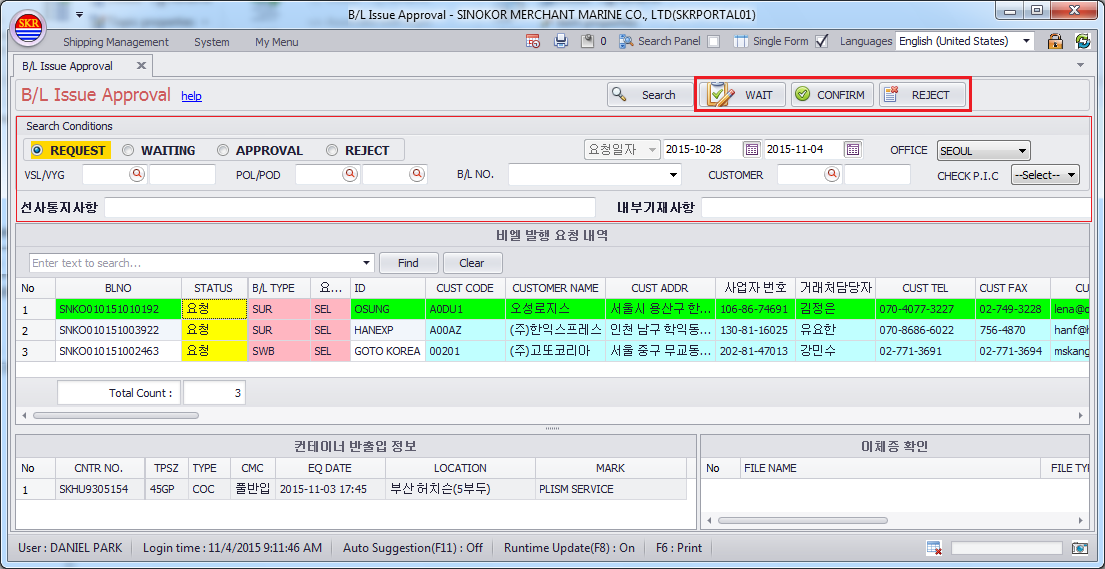Open the OFFICE dropdown showing SEOUL
Viewport: 1105px width, 569px height.
[984, 150]
